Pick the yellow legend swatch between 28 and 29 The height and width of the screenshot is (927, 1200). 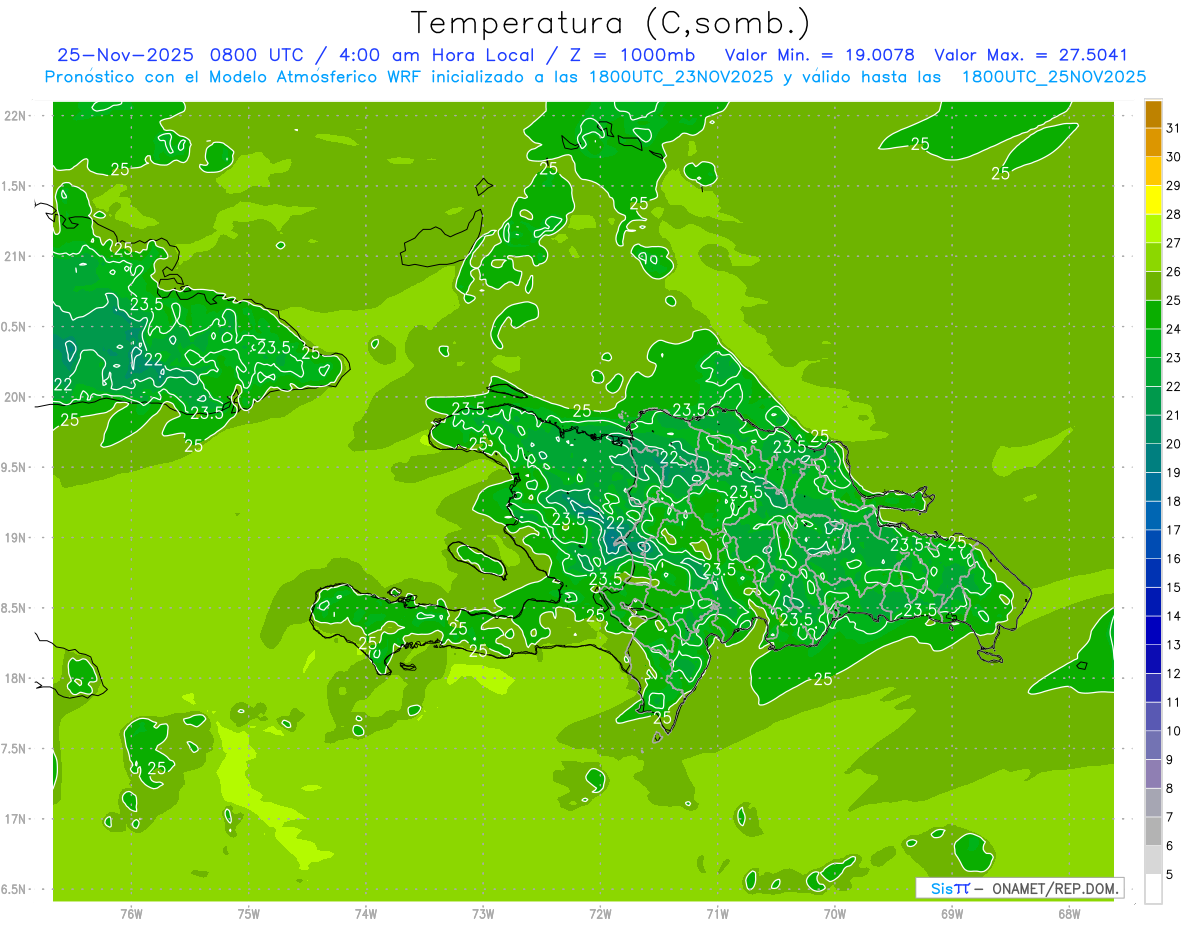click(x=1154, y=200)
